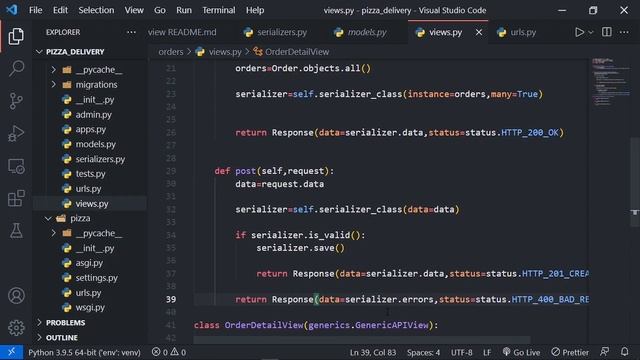Viewport: 640px width, 360px height.
Task: Open wsgi.py in the pizza folder
Action: (x=90, y=307)
